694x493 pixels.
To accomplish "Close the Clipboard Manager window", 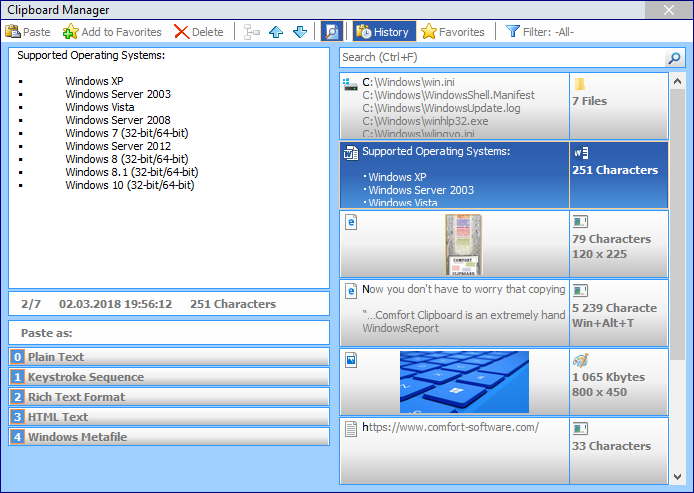I will point(669,10).
